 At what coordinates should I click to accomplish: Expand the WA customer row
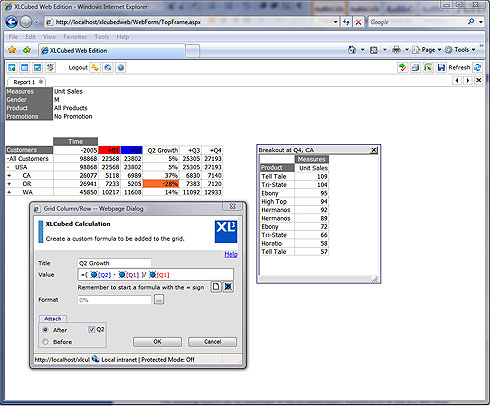point(9,192)
